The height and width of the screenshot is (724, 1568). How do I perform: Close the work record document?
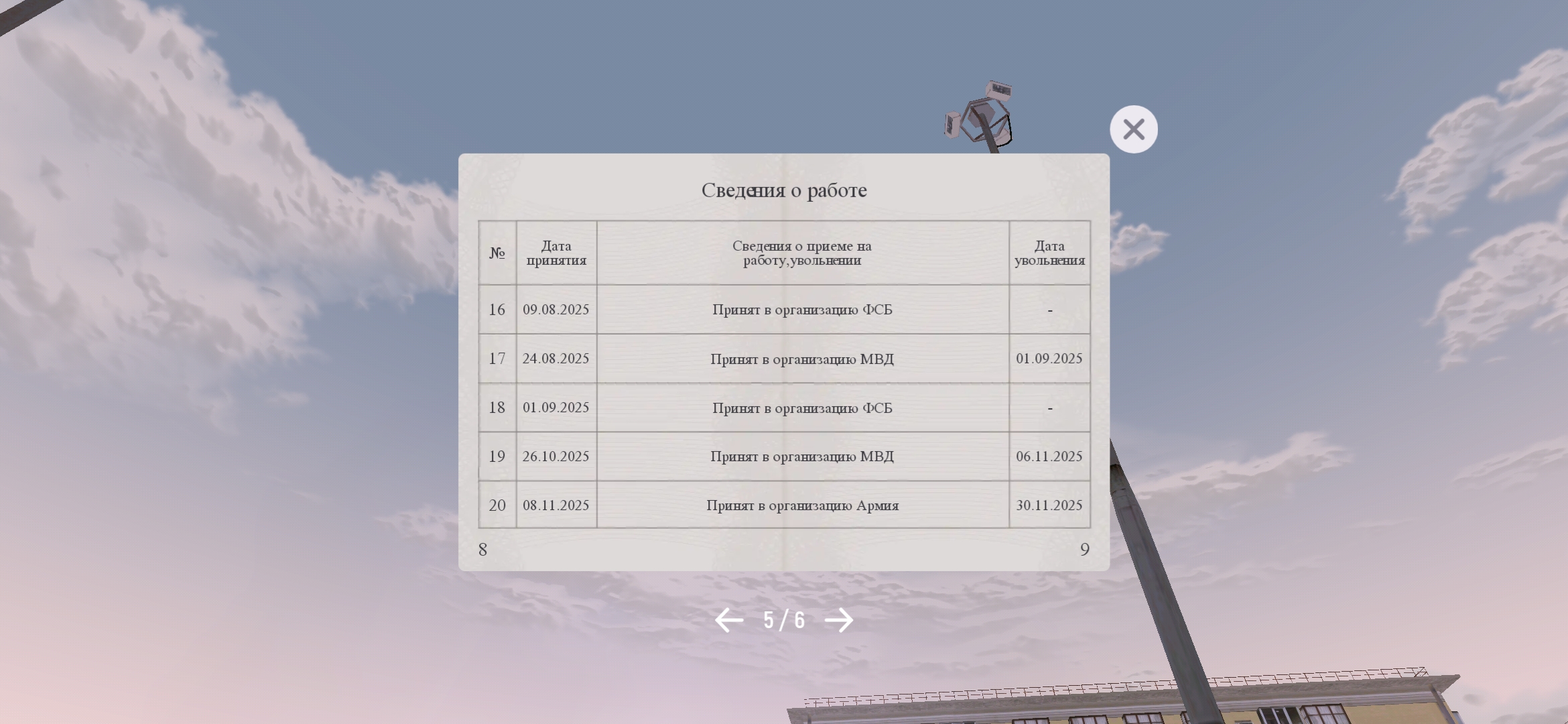pos(1133,129)
